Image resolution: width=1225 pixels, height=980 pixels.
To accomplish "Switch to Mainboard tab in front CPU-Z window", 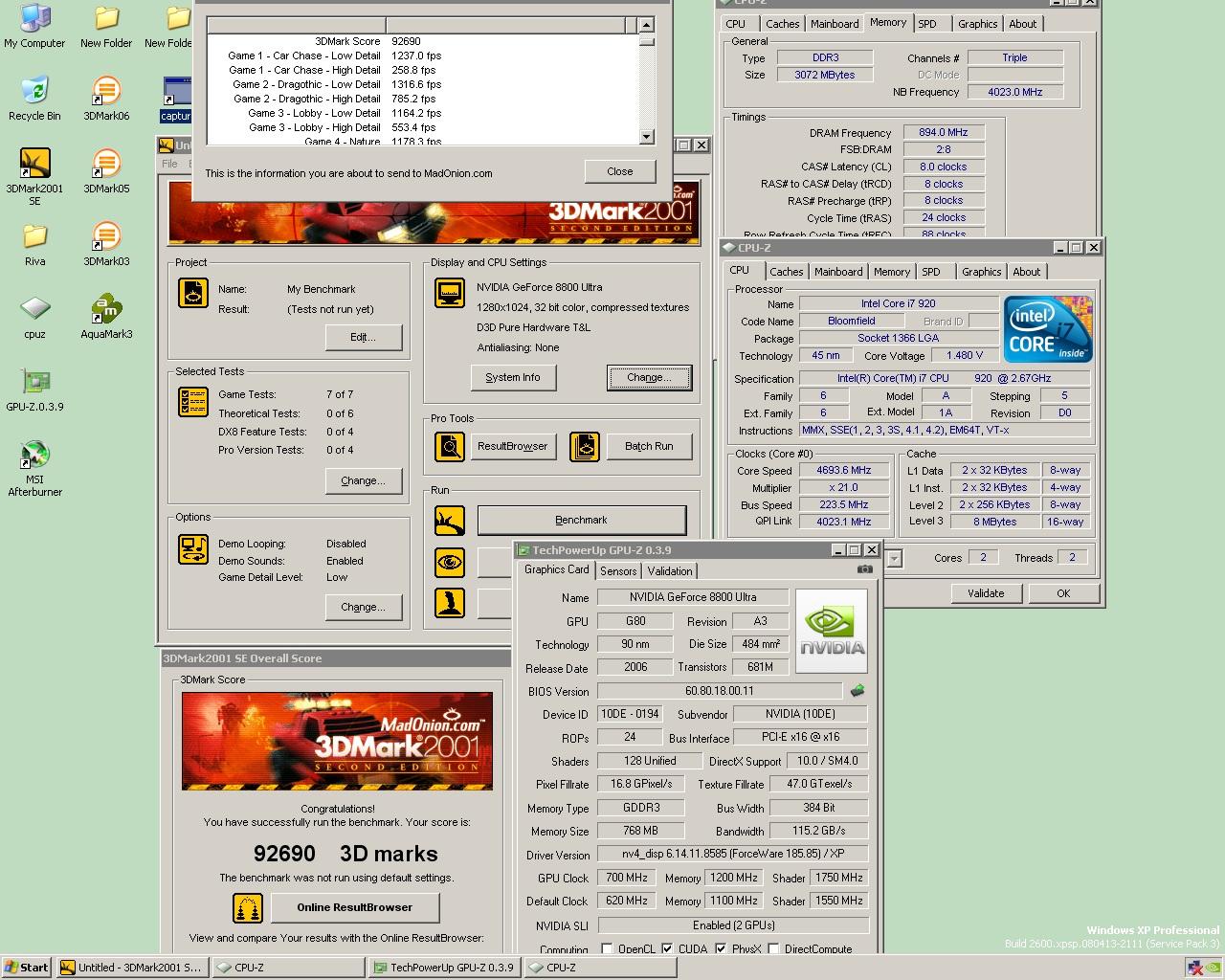I will [838, 272].
